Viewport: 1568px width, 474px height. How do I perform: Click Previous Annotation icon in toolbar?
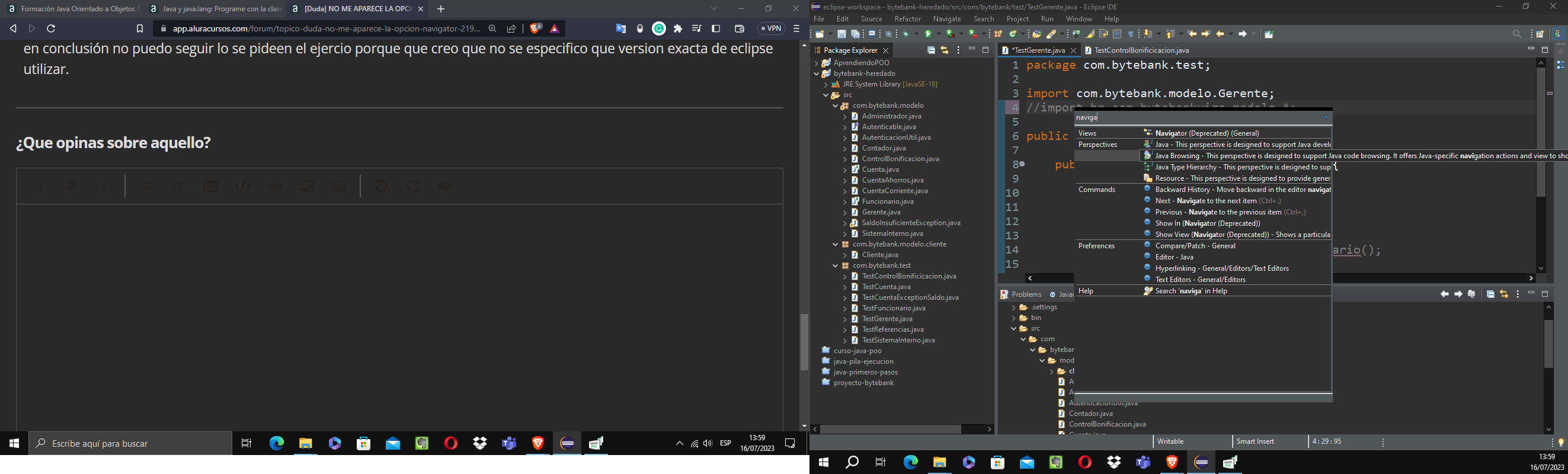coord(1170,34)
